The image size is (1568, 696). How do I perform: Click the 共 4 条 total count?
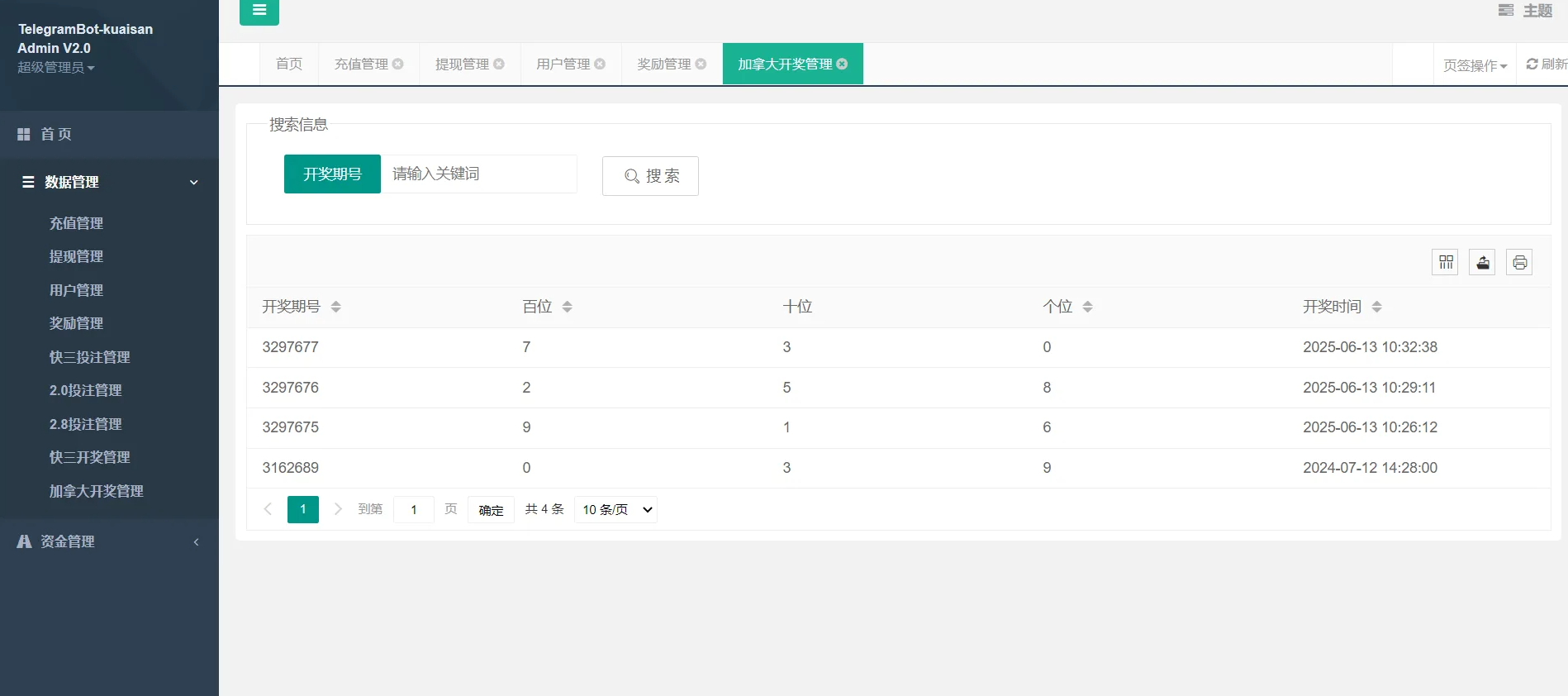tap(544, 509)
